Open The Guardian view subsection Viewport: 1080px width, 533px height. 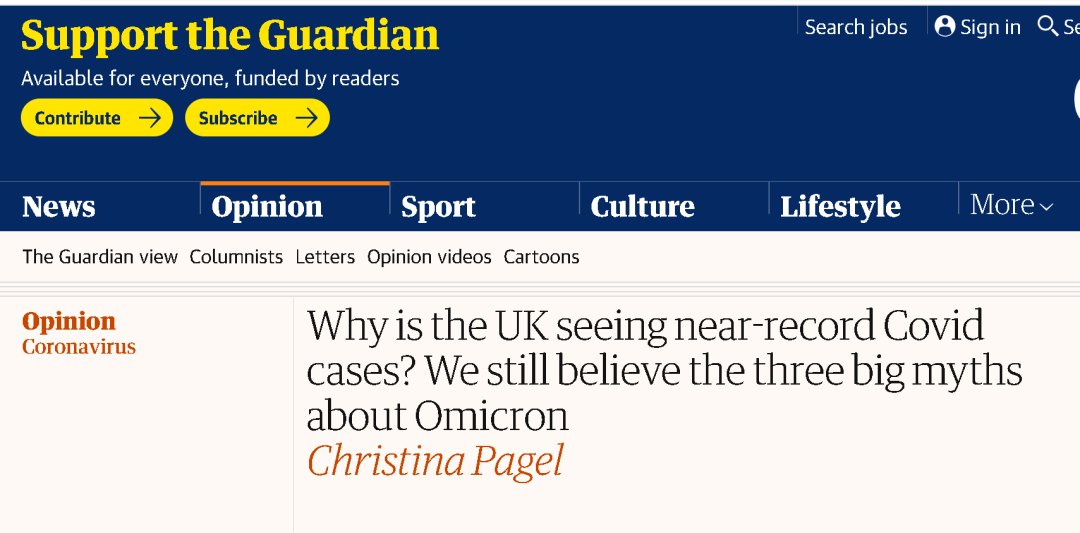(x=100, y=257)
